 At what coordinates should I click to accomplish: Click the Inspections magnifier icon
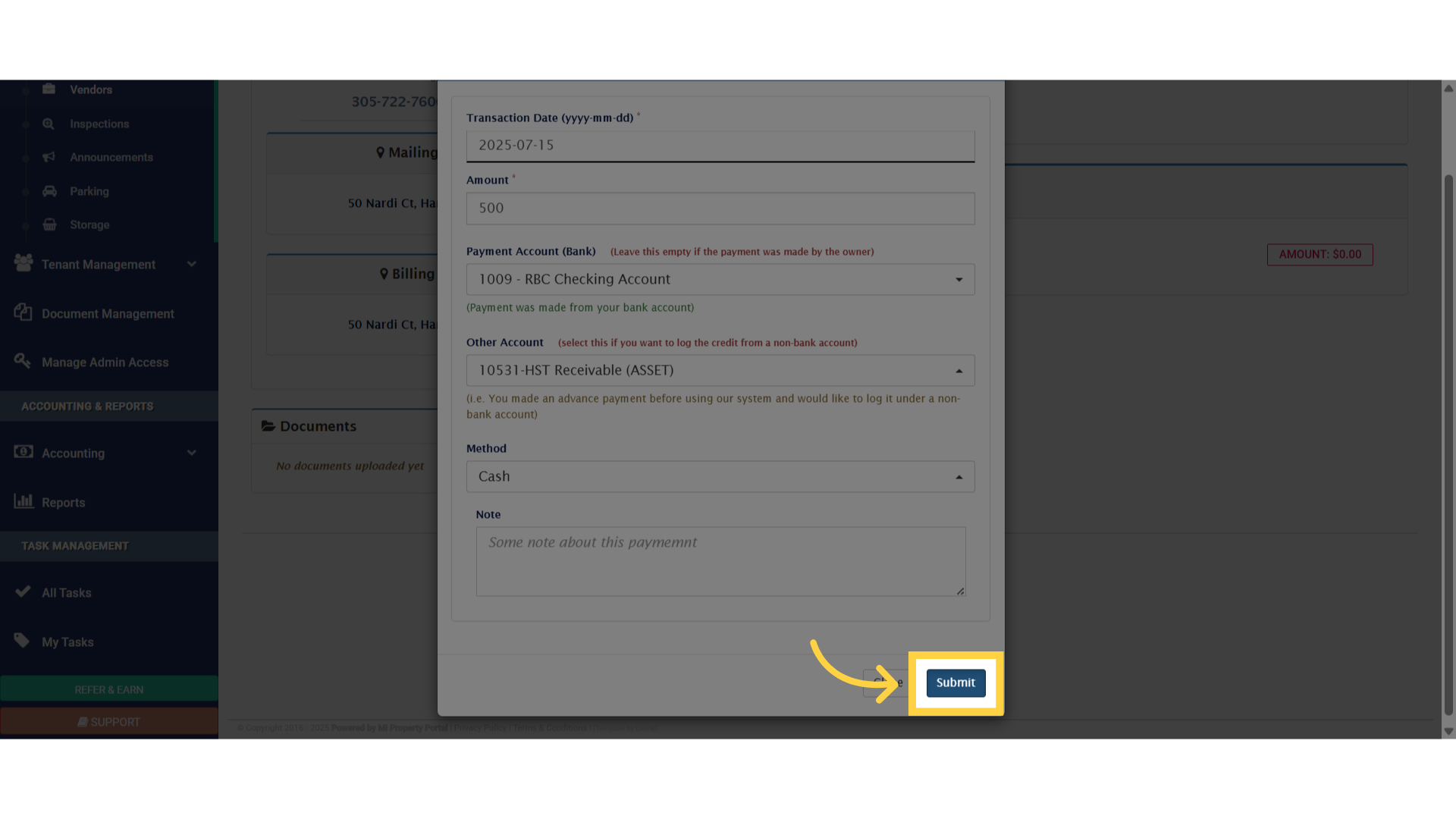click(x=49, y=124)
